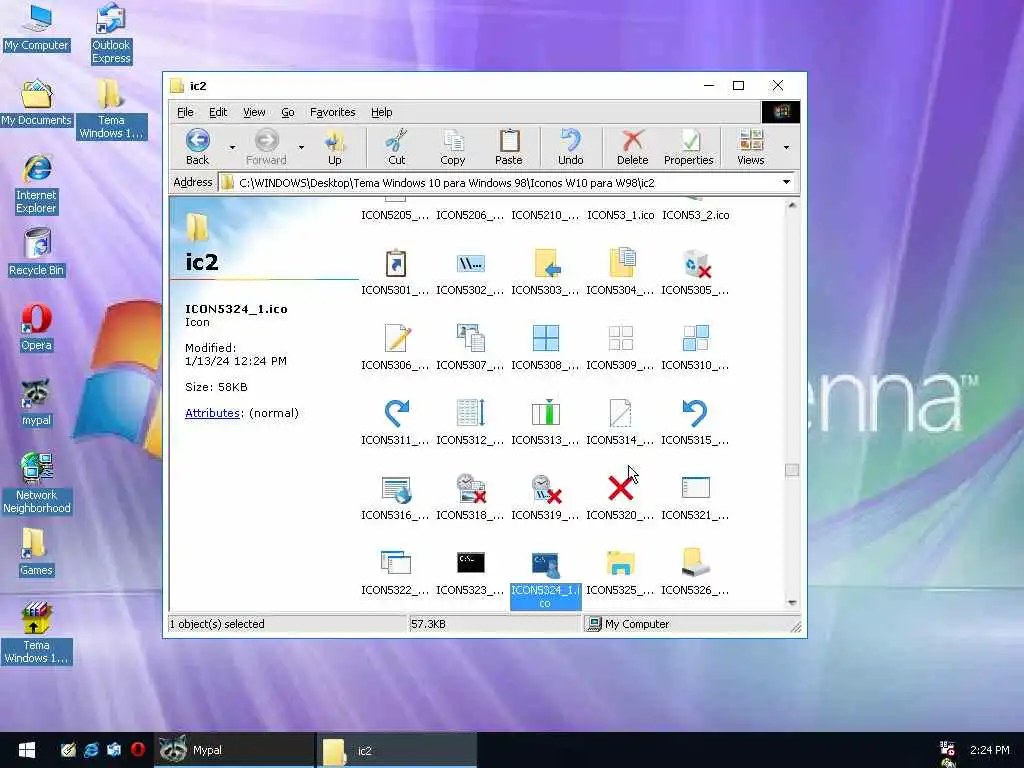Select the ICON5322 cascading windows icon

pos(396,563)
